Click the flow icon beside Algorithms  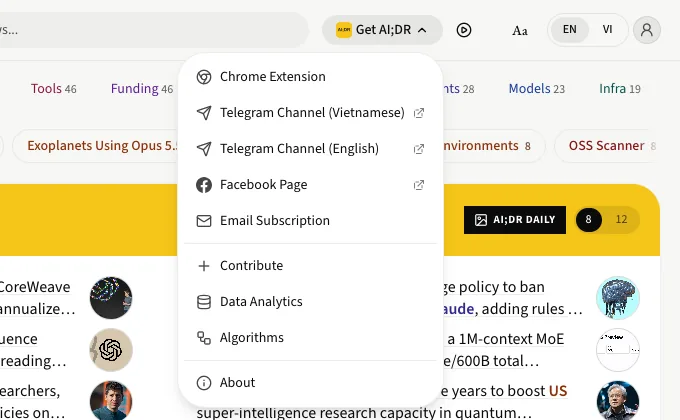(204, 338)
